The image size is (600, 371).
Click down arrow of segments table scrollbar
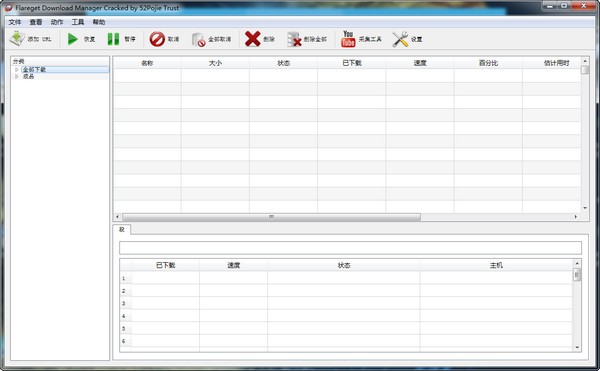[x=577, y=347]
